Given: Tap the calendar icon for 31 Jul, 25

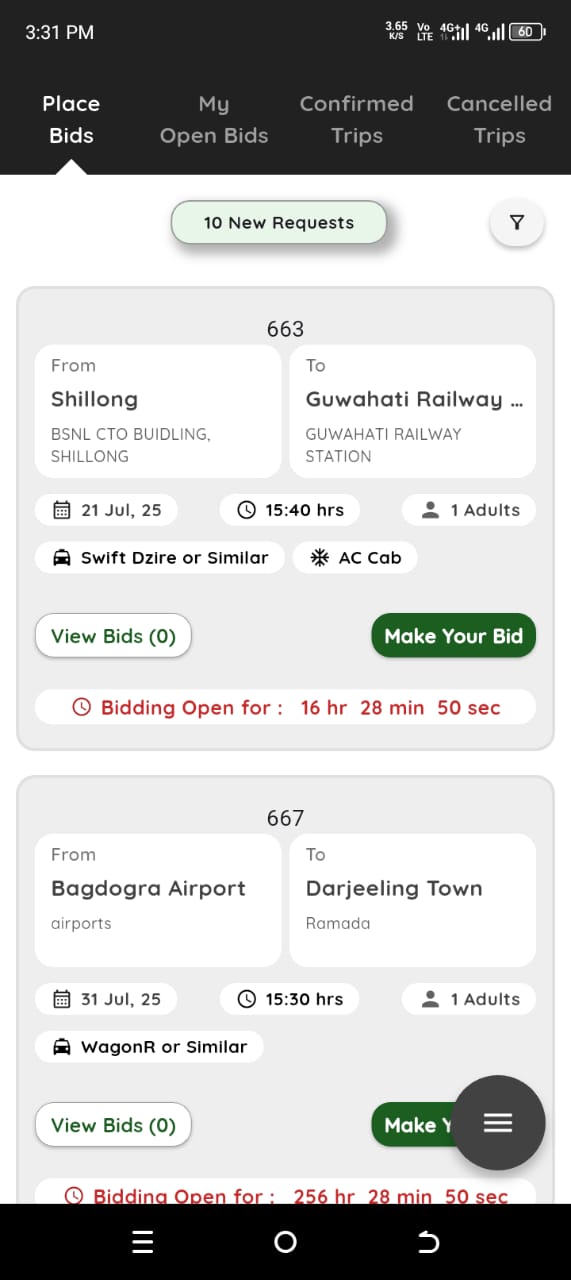Looking at the screenshot, I should (62, 999).
